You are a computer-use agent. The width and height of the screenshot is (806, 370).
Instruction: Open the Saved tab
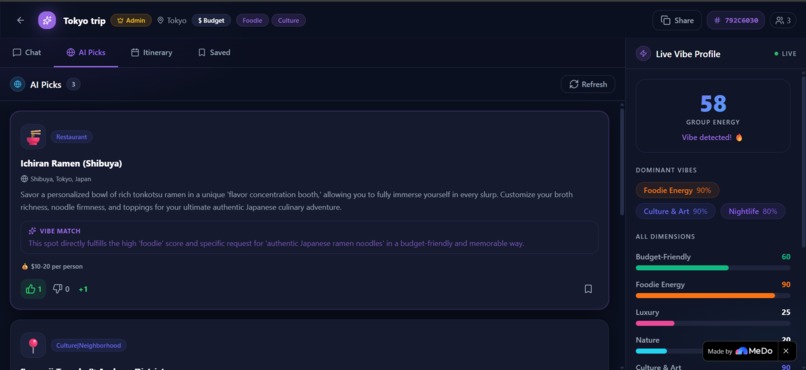214,52
